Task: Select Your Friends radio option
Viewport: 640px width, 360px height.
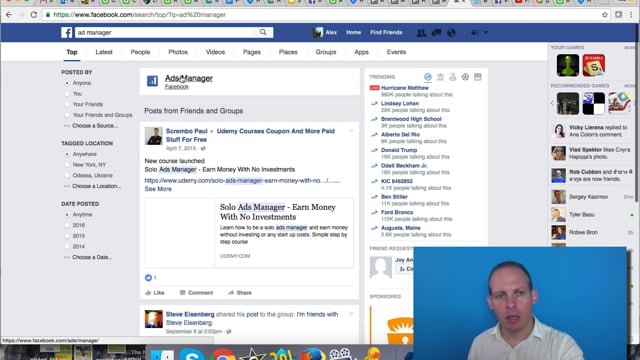Action: coord(67,104)
